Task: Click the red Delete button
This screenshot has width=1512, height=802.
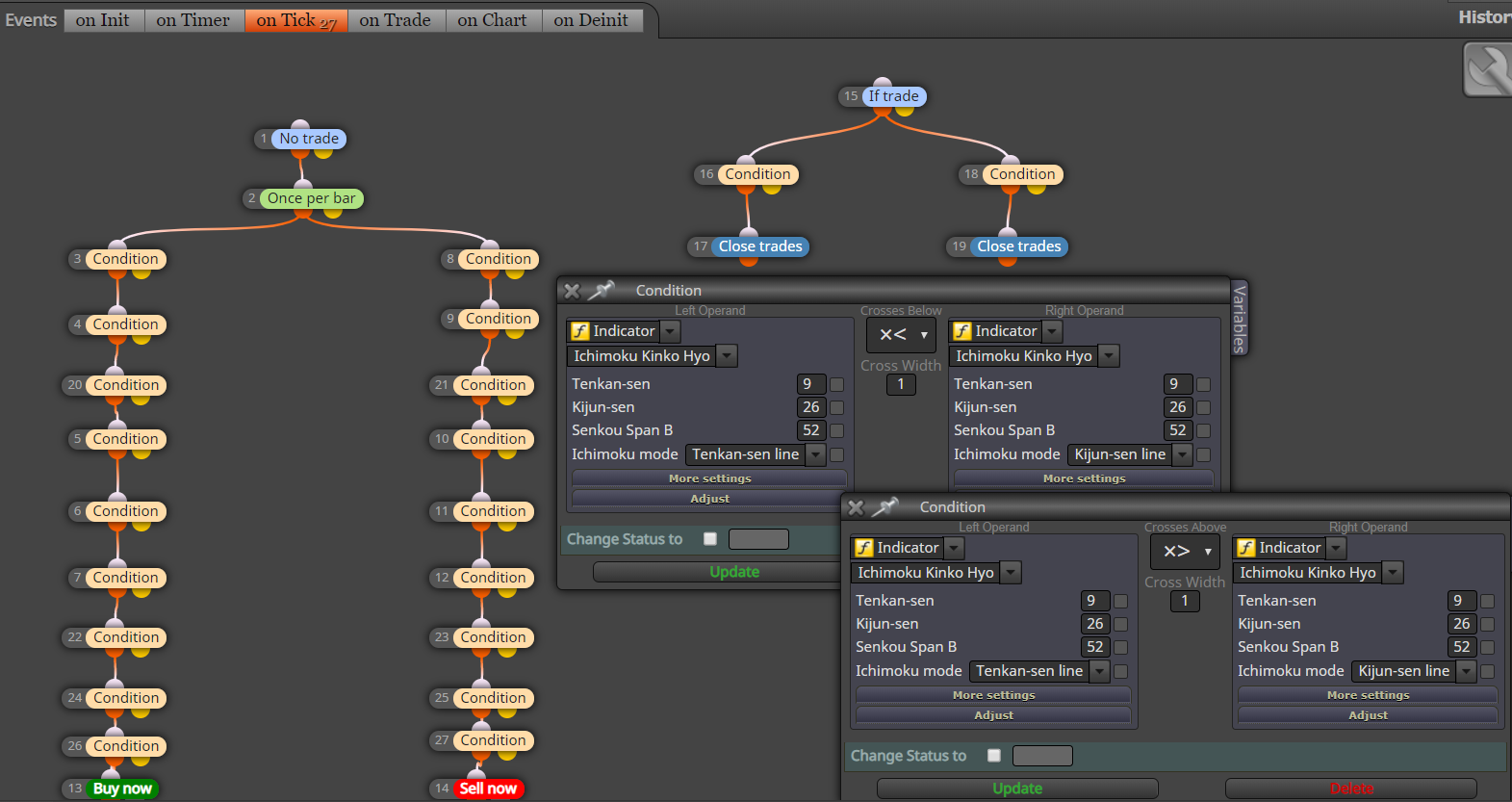Action: pyautogui.click(x=1351, y=789)
